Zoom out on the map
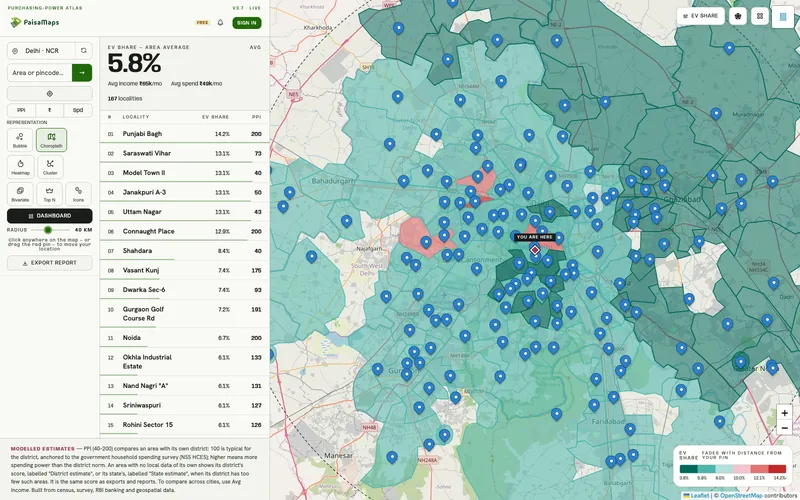This screenshot has width=800, height=500. pos(784,428)
